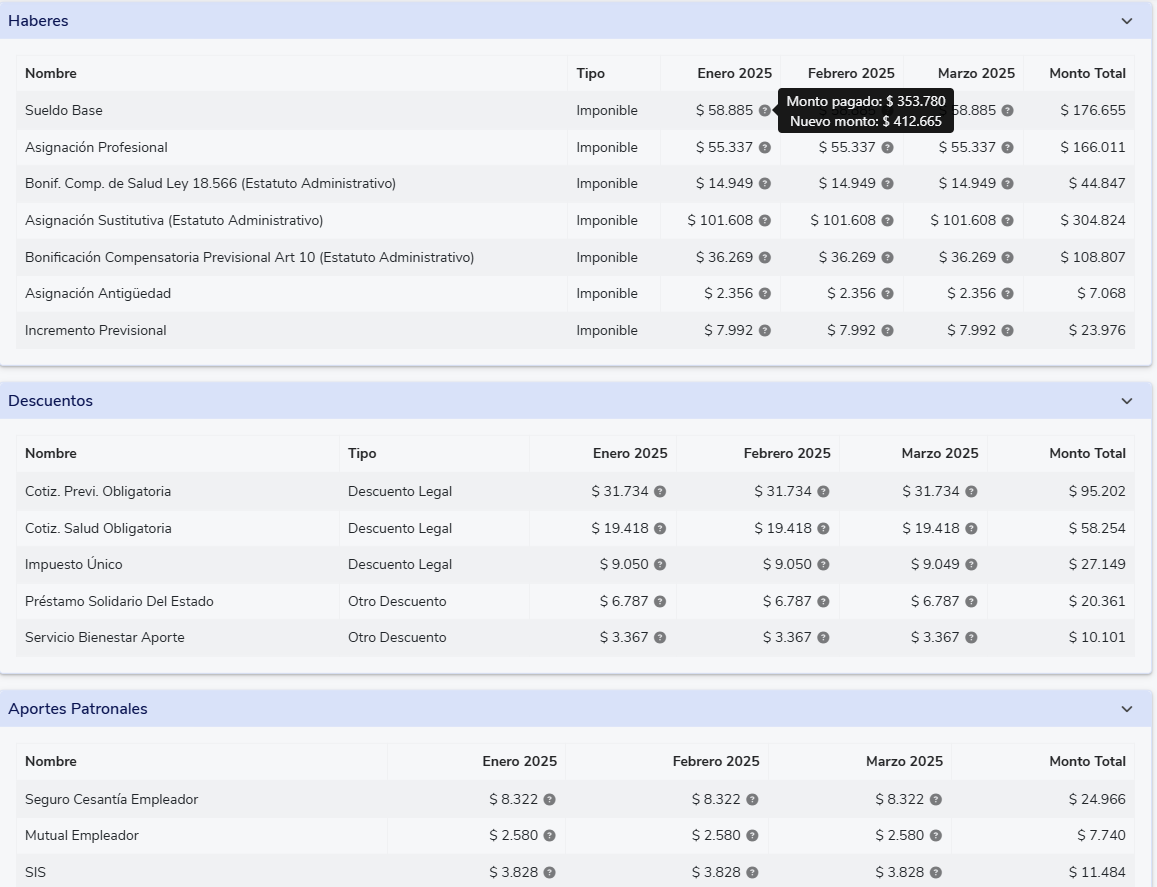Click the Cotiz. Salud Obligatoria row name
Screen dimensions: 1157x887
[98, 528]
